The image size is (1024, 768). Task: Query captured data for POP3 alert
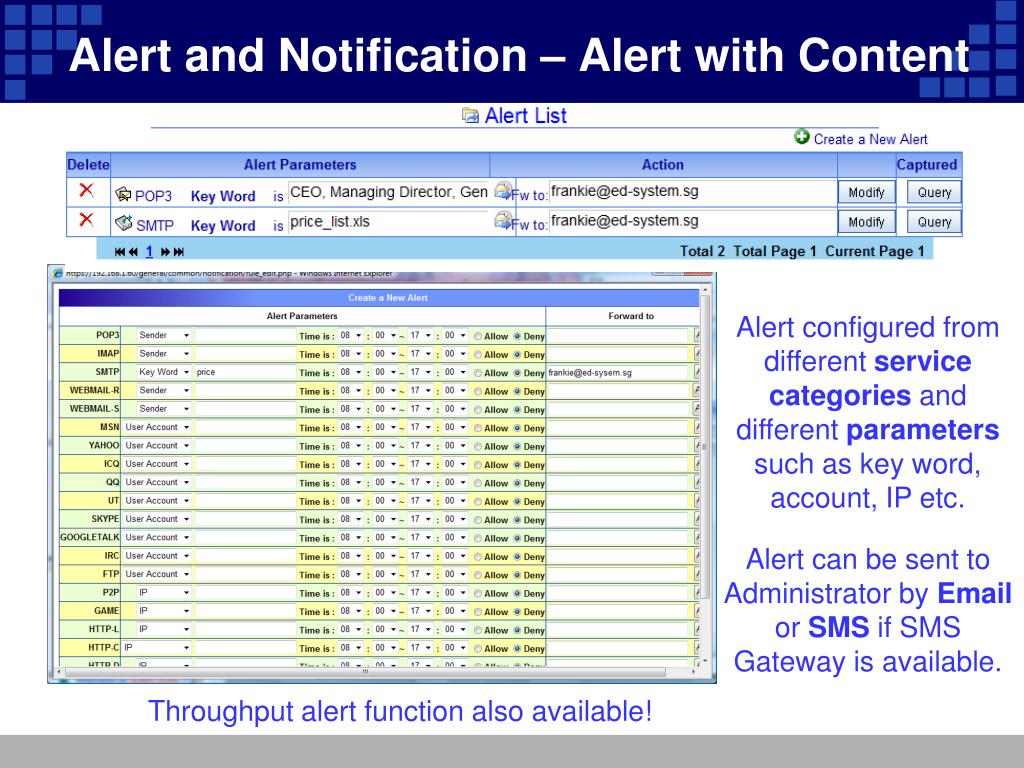[x=934, y=192]
